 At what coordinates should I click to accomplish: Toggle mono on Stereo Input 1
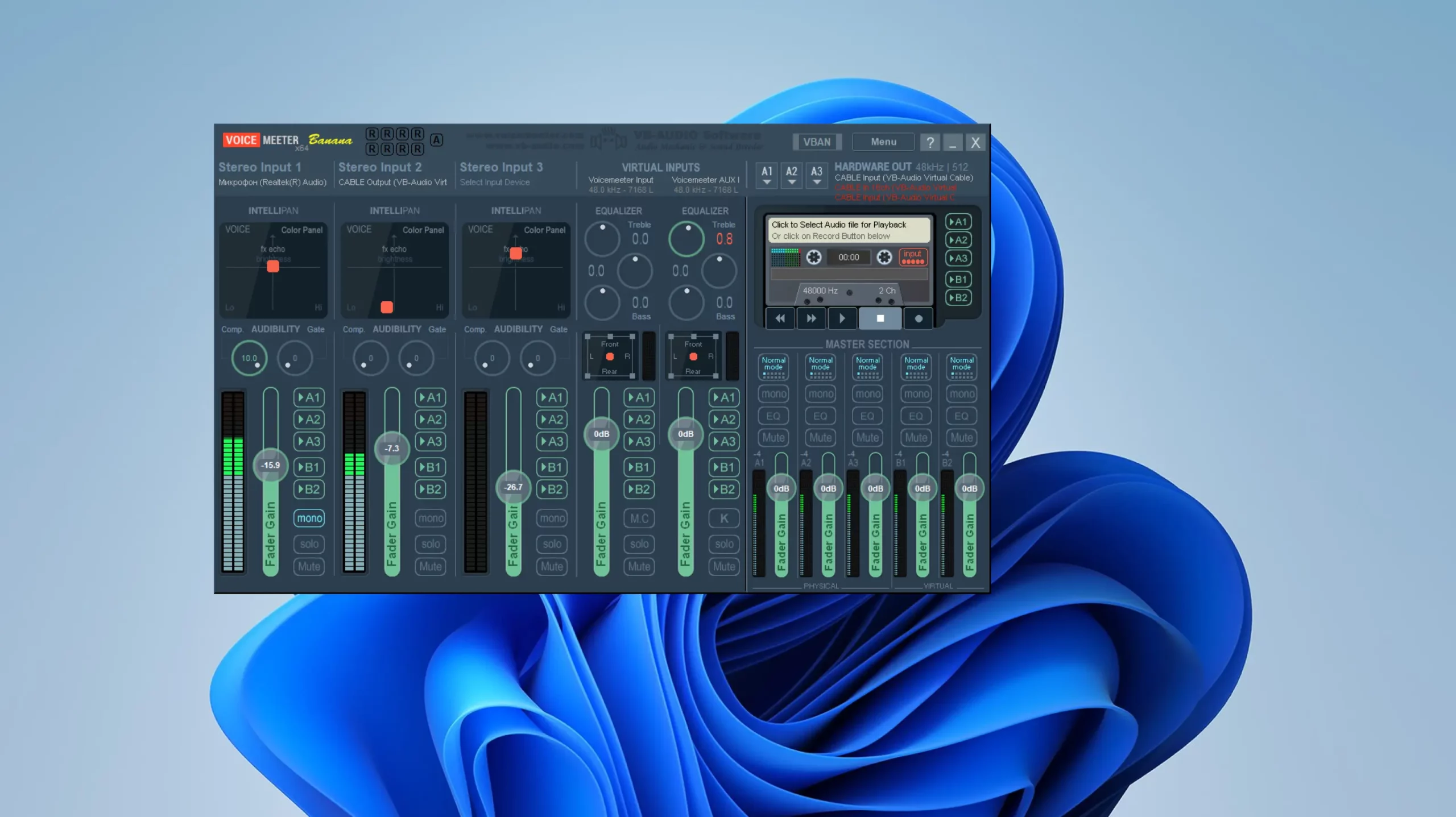tap(309, 518)
